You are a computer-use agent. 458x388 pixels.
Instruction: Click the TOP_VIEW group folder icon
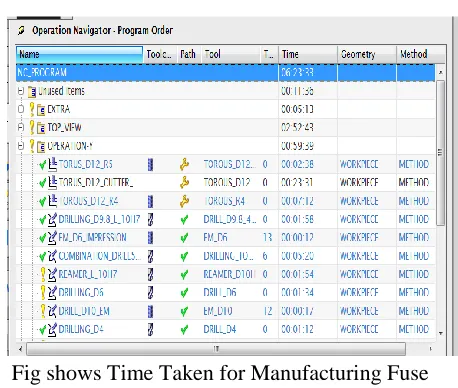click(x=41, y=128)
